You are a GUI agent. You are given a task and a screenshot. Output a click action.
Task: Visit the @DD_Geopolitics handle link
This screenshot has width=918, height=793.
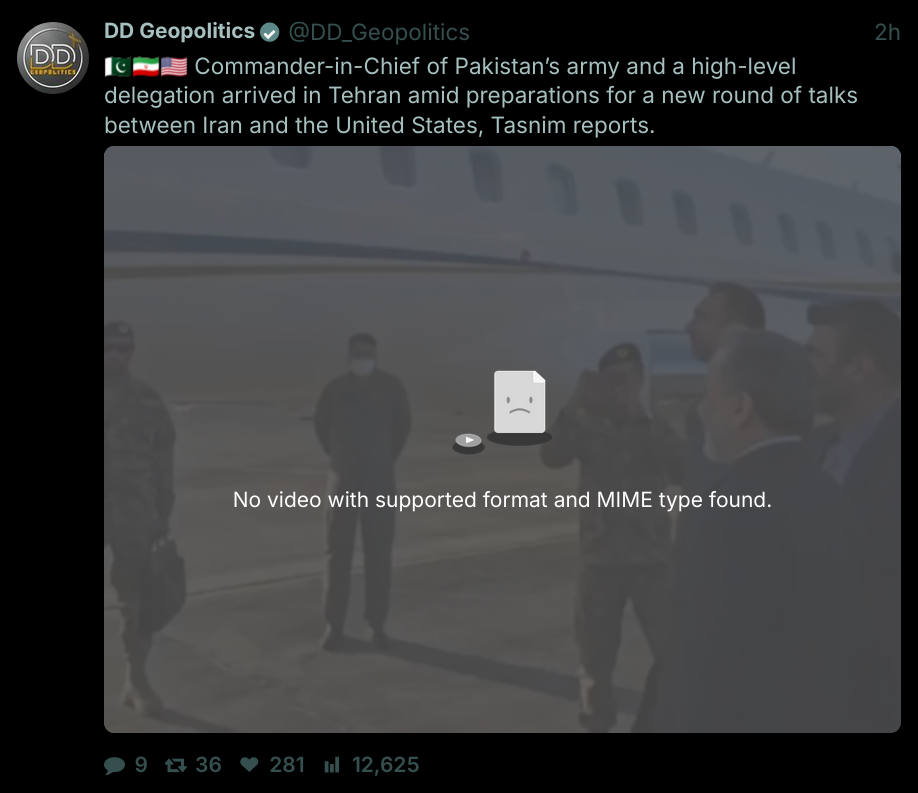(x=379, y=33)
